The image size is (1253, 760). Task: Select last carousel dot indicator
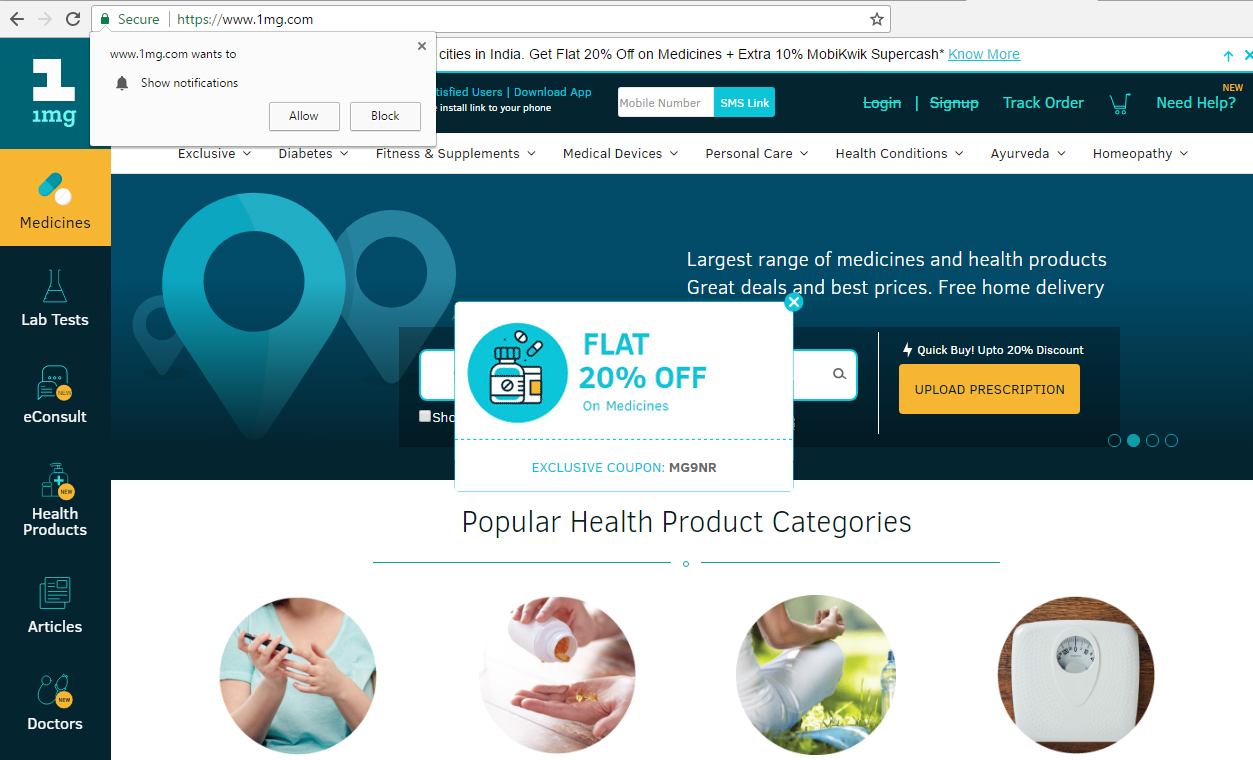coord(1171,440)
